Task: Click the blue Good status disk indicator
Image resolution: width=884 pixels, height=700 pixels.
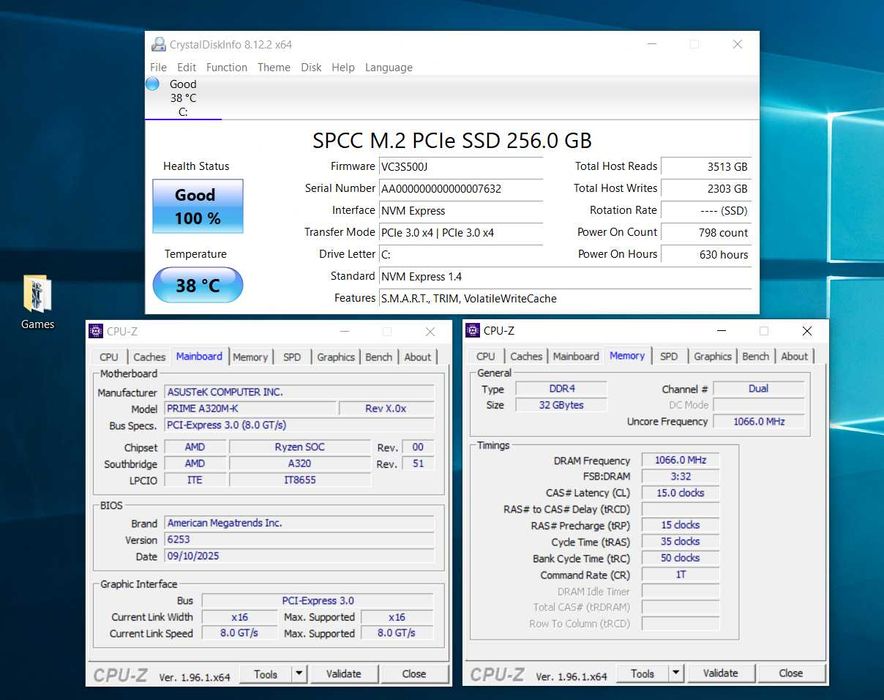Action: (x=153, y=84)
